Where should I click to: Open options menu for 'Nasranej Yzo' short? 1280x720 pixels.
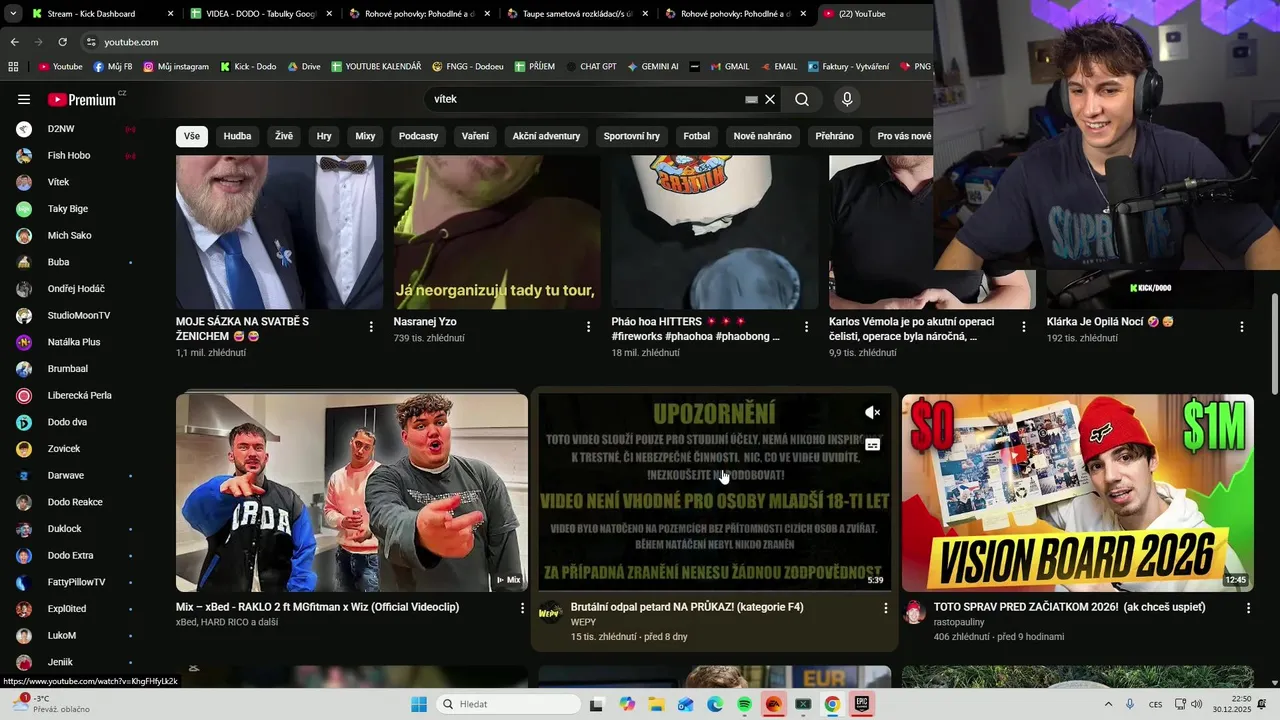pos(588,327)
